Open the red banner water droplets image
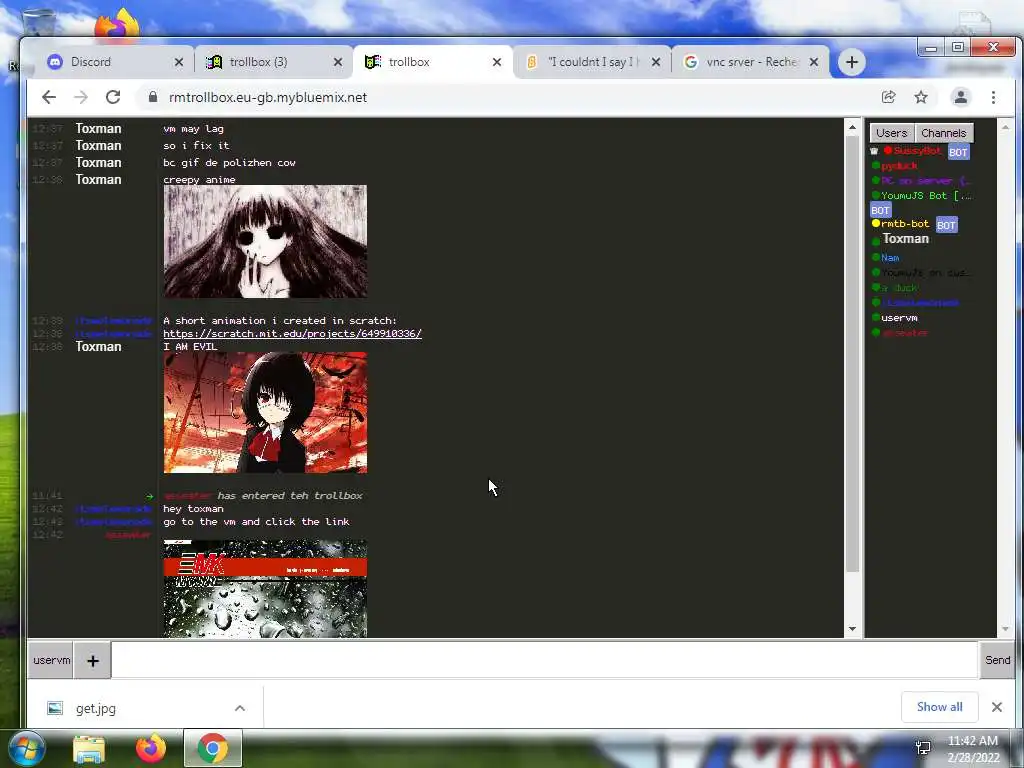The height and width of the screenshot is (768, 1024). (265, 588)
